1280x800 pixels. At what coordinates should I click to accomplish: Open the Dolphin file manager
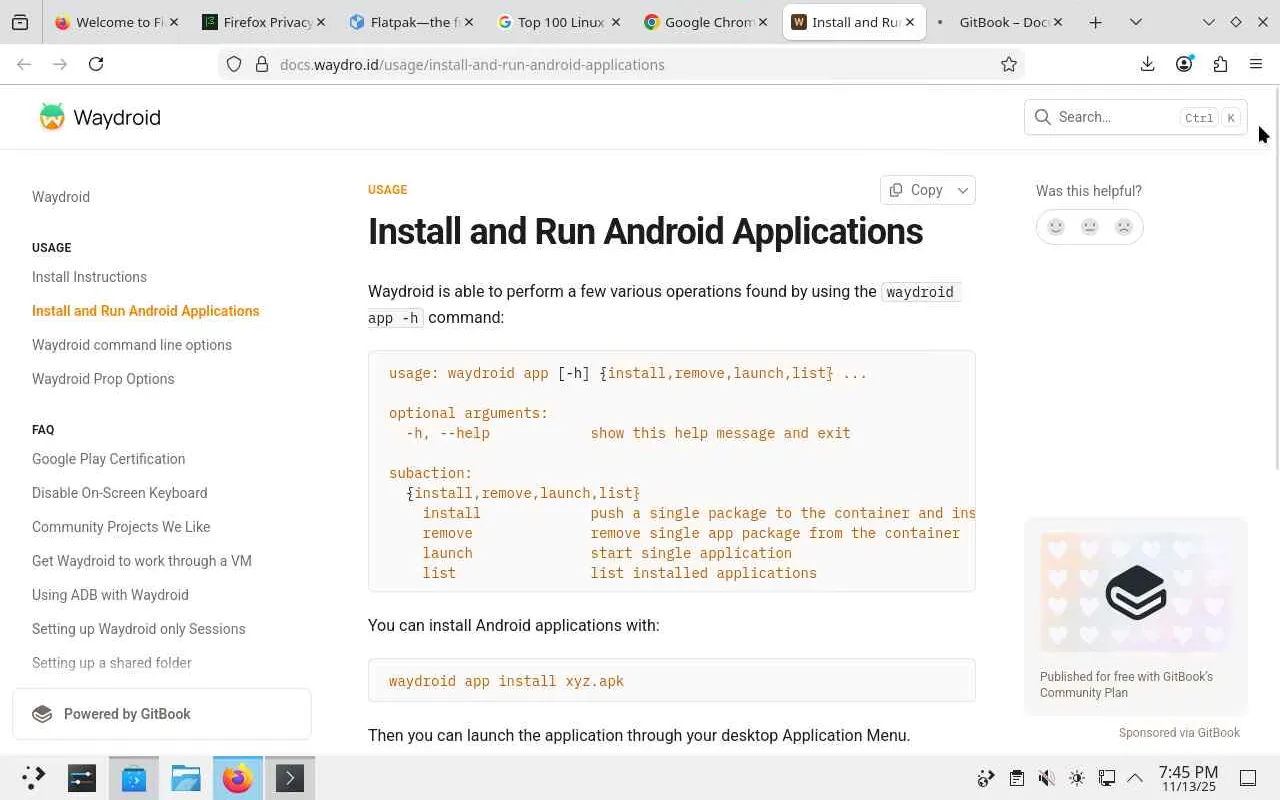tap(186, 778)
